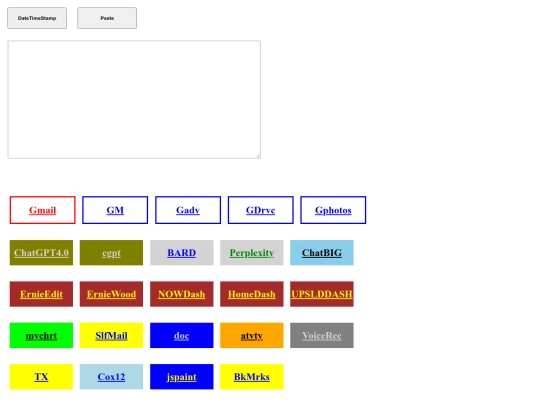Open the ChatBIG link
The height and width of the screenshot is (405, 540).
coord(322,253)
